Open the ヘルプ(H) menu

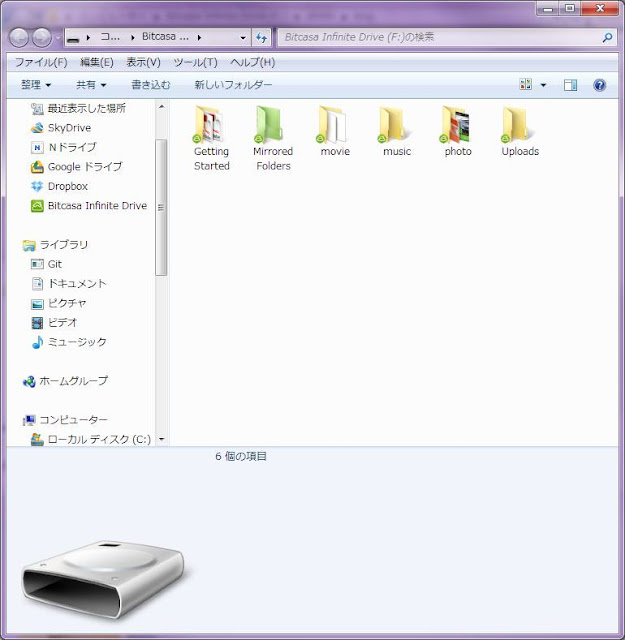253,62
